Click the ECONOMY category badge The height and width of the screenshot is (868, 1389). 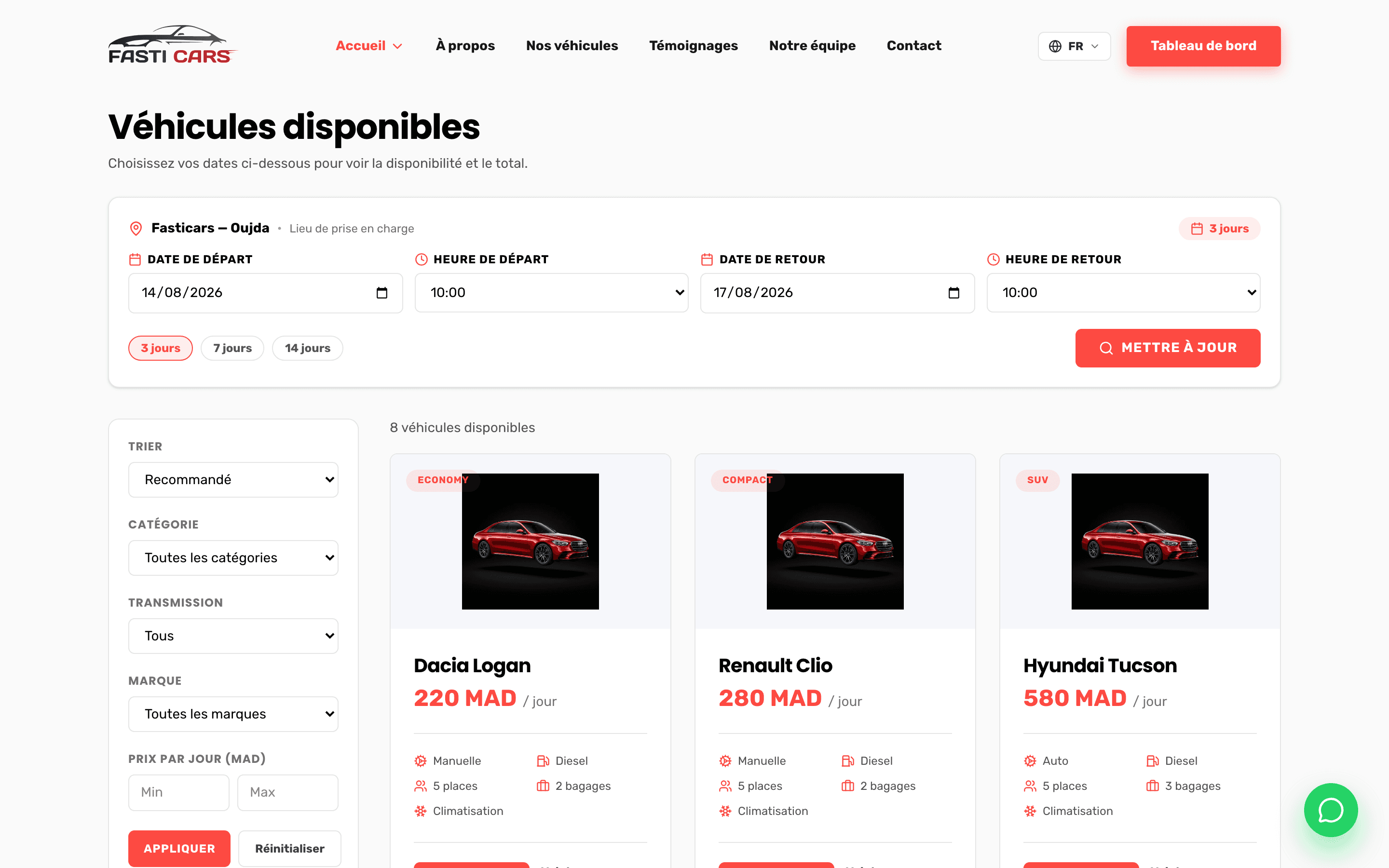click(443, 480)
